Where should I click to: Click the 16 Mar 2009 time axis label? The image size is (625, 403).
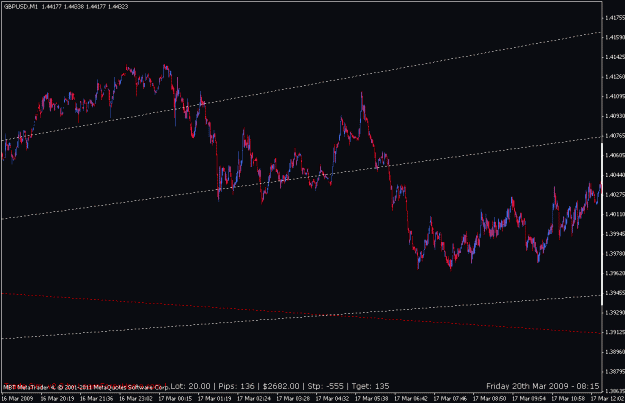coord(17,399)
